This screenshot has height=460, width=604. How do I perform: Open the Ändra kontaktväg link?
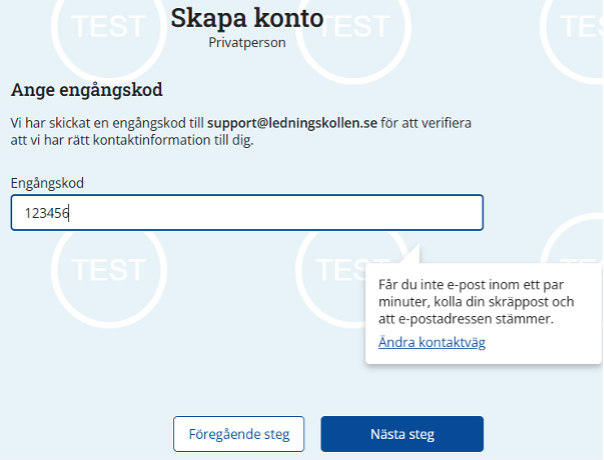click(x=431, y=342)
